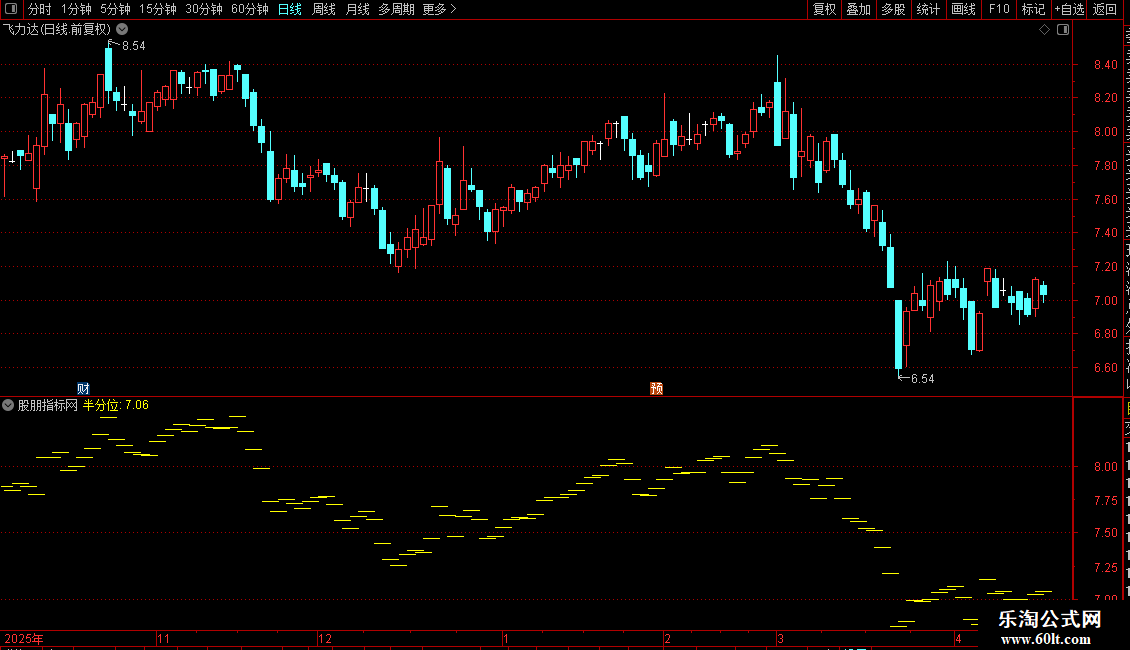The width and height of the screenshot is (1130, 650).
Task: Expand dropdown next to 飞力达 title
Action: click(123, 30)
